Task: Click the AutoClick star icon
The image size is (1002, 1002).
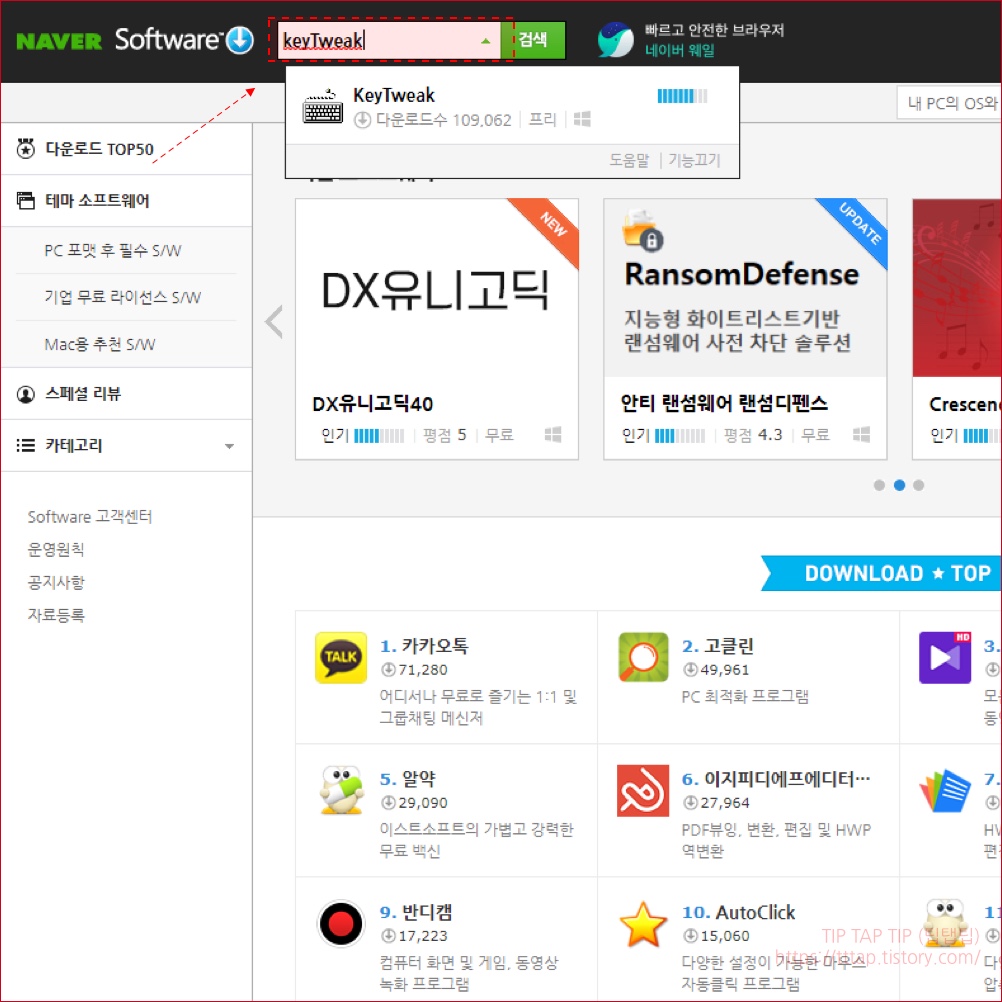Action: tap(643, 924)
